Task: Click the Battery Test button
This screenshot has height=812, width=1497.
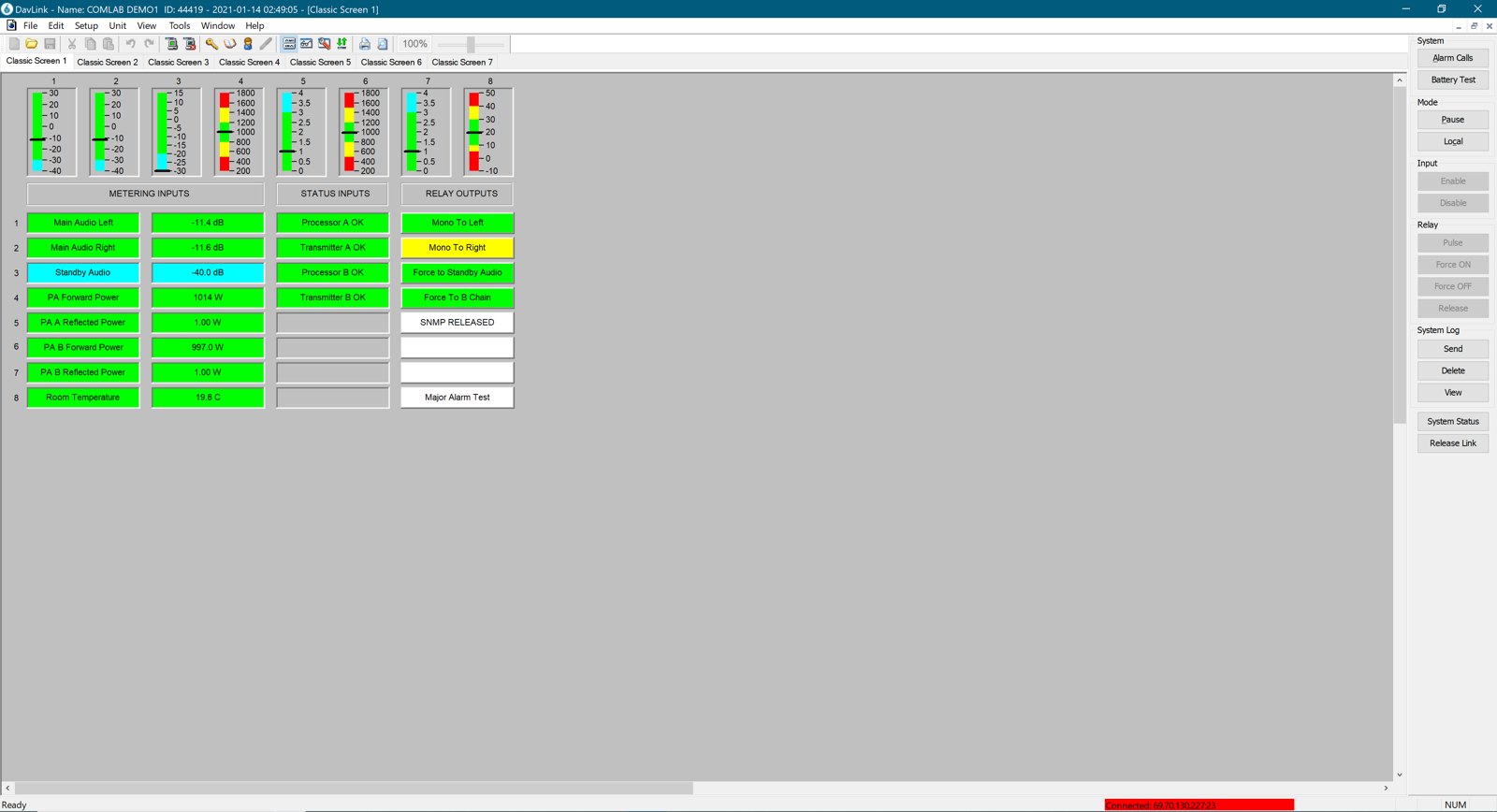Action: tap(1453, 80)
